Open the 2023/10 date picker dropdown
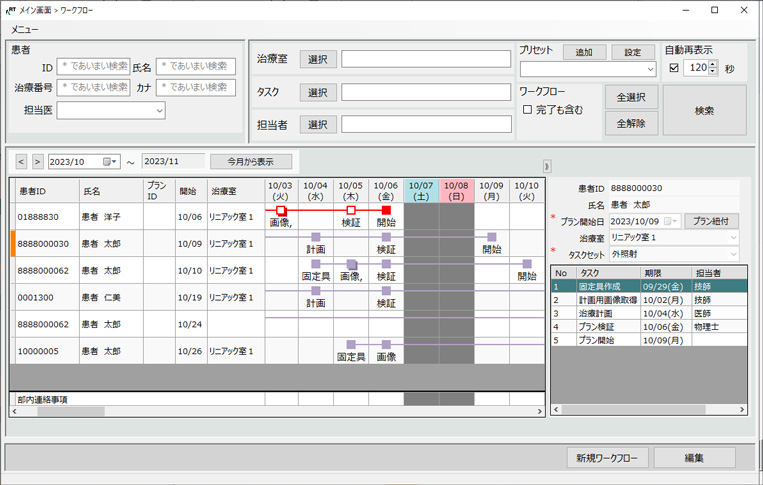The width and height of the screenshot is (763, 485). point(110,162)
